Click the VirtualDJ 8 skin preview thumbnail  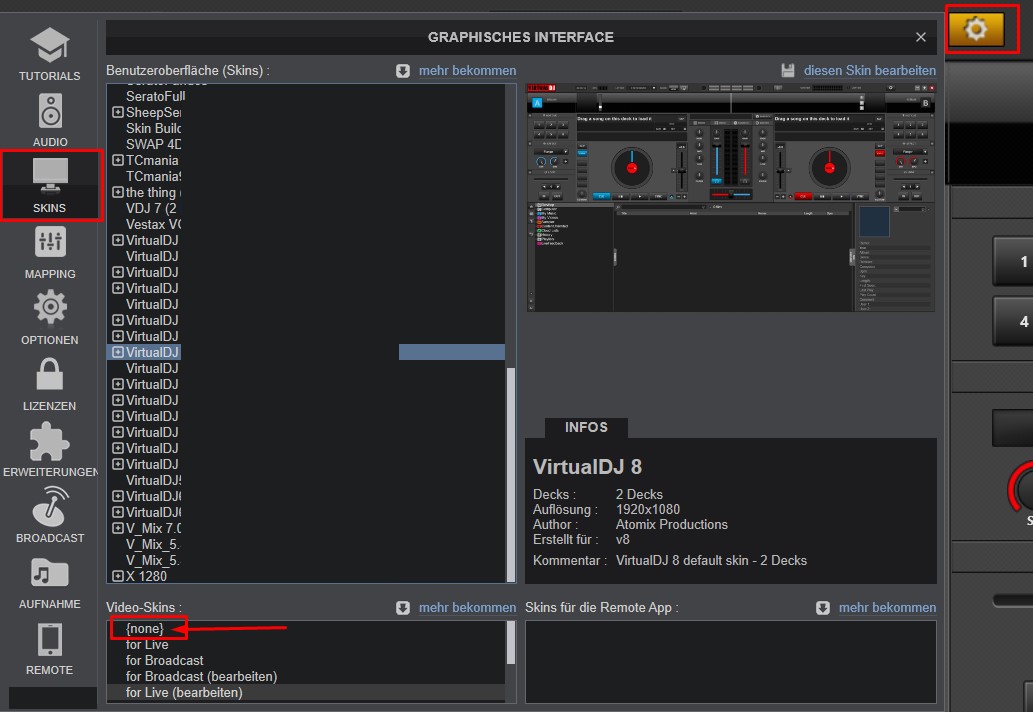731,198
